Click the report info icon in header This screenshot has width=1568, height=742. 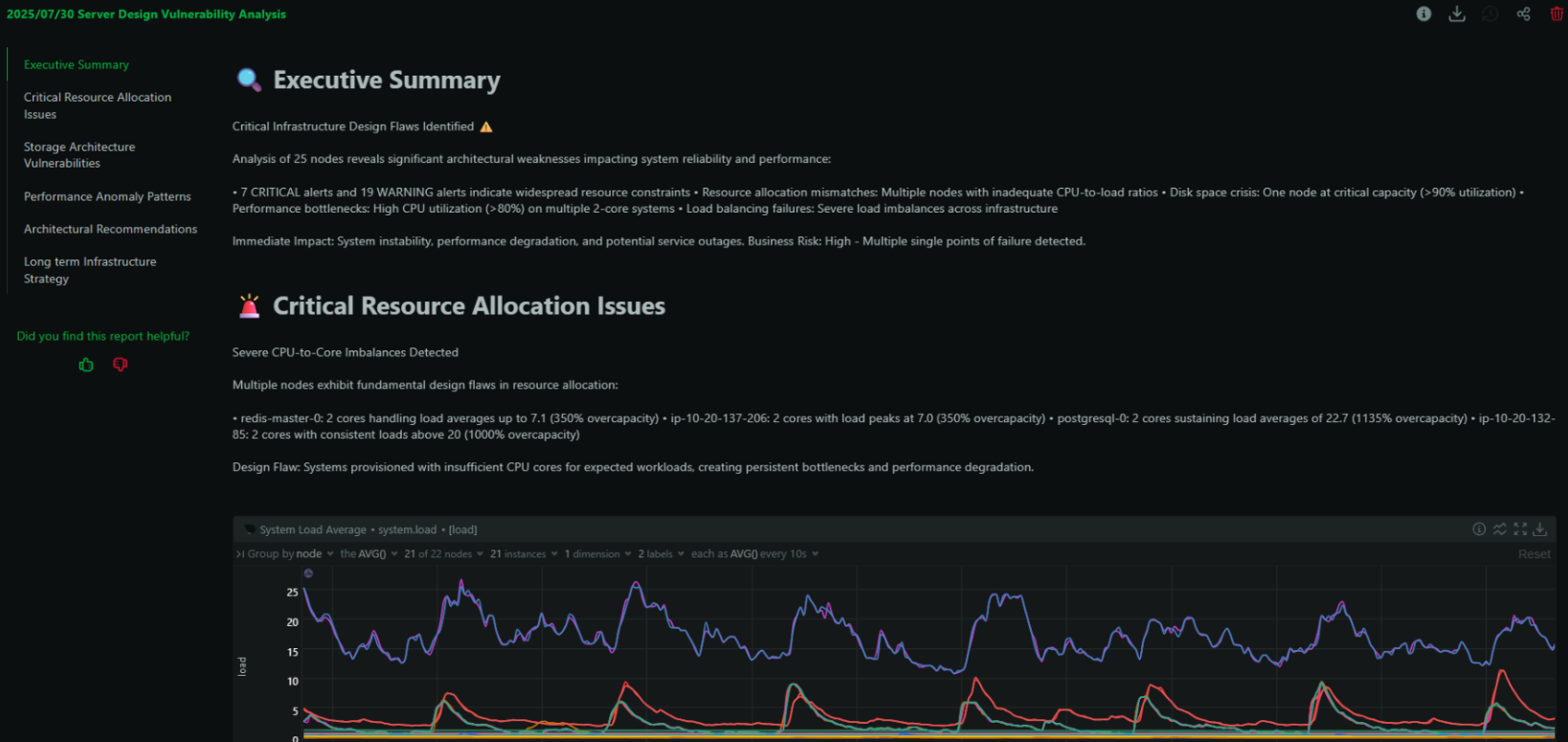tap(1423, 13)
